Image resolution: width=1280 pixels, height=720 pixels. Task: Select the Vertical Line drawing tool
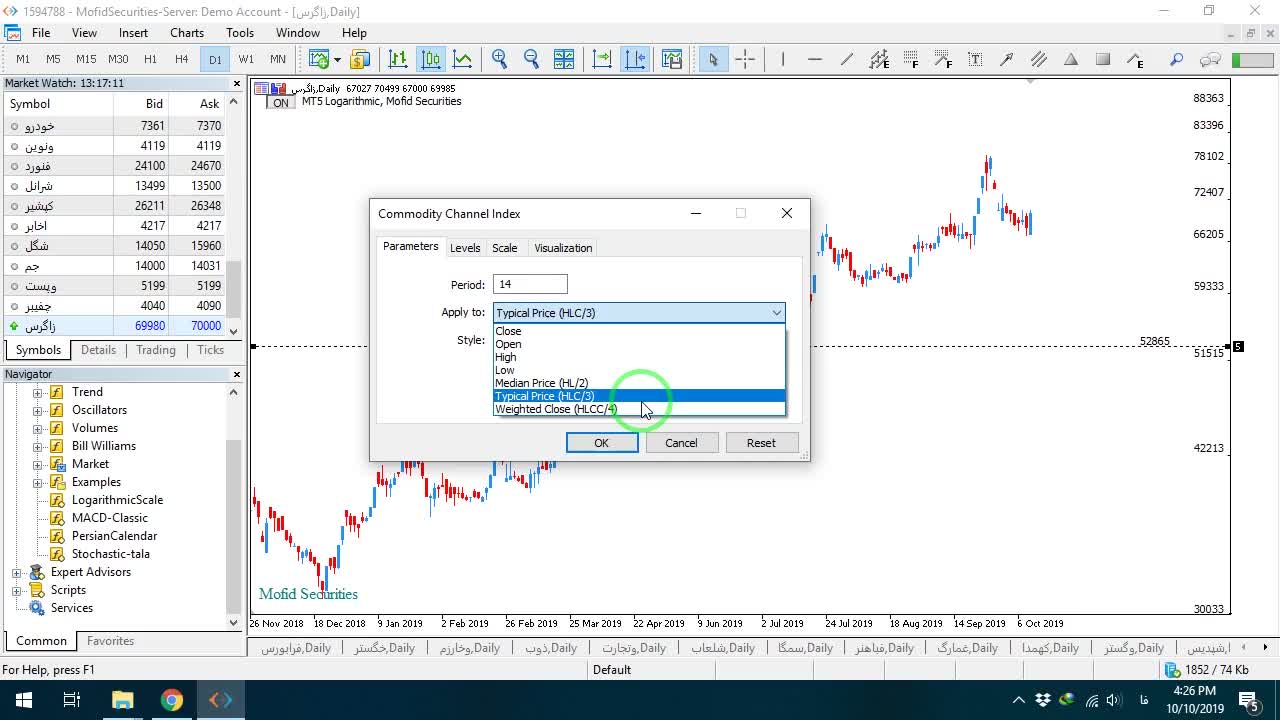point(783,59)
